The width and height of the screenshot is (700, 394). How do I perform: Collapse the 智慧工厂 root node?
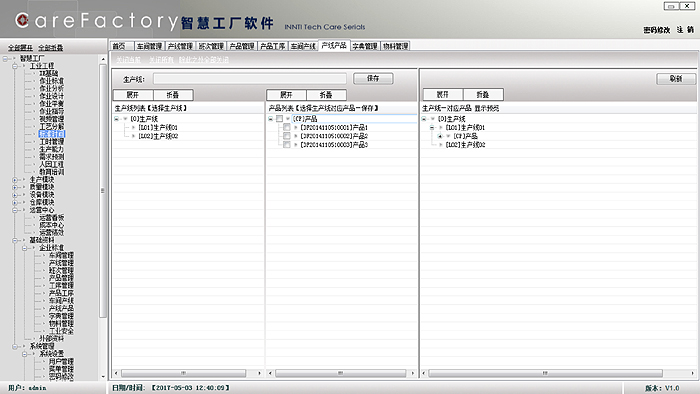tap(5, 58)
